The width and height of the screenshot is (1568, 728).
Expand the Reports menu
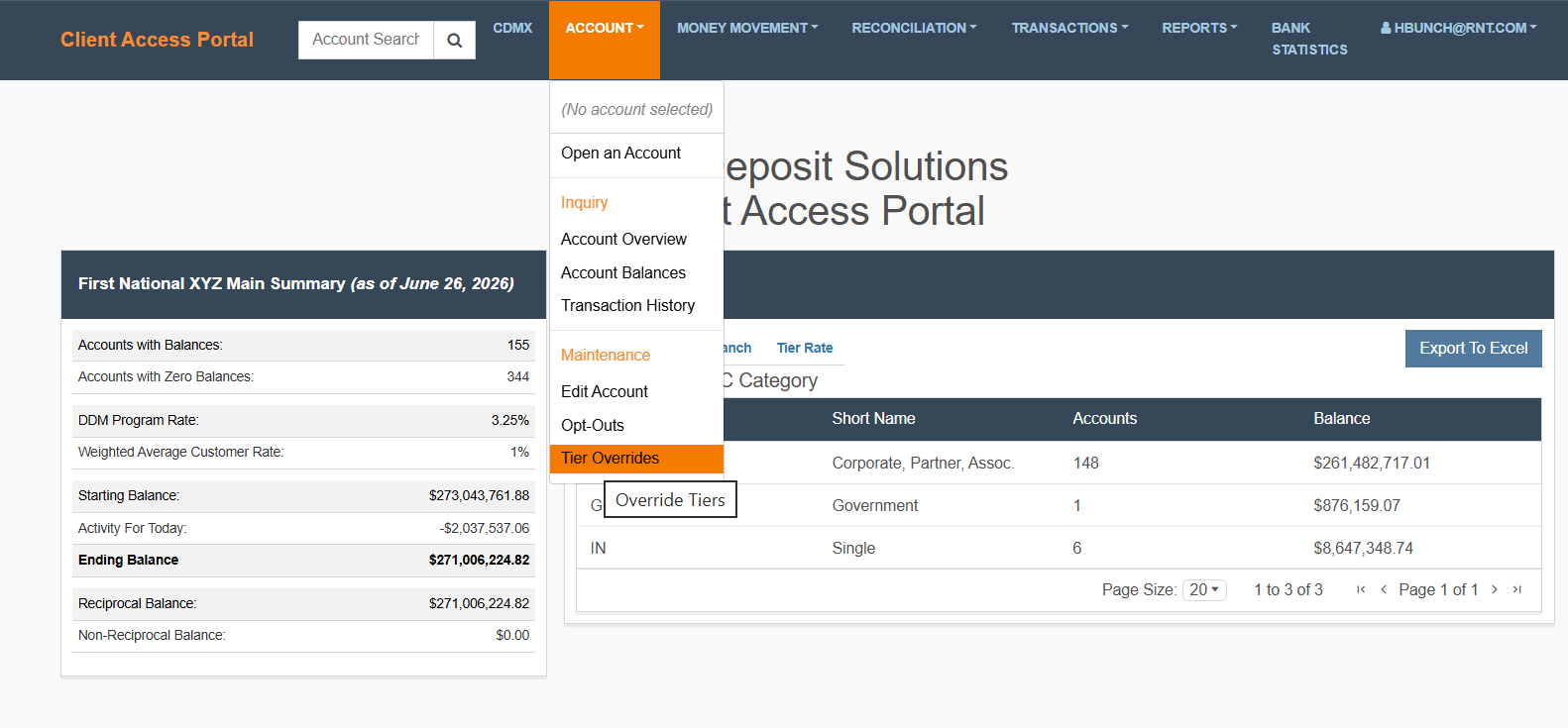[x=1199, y=28]
